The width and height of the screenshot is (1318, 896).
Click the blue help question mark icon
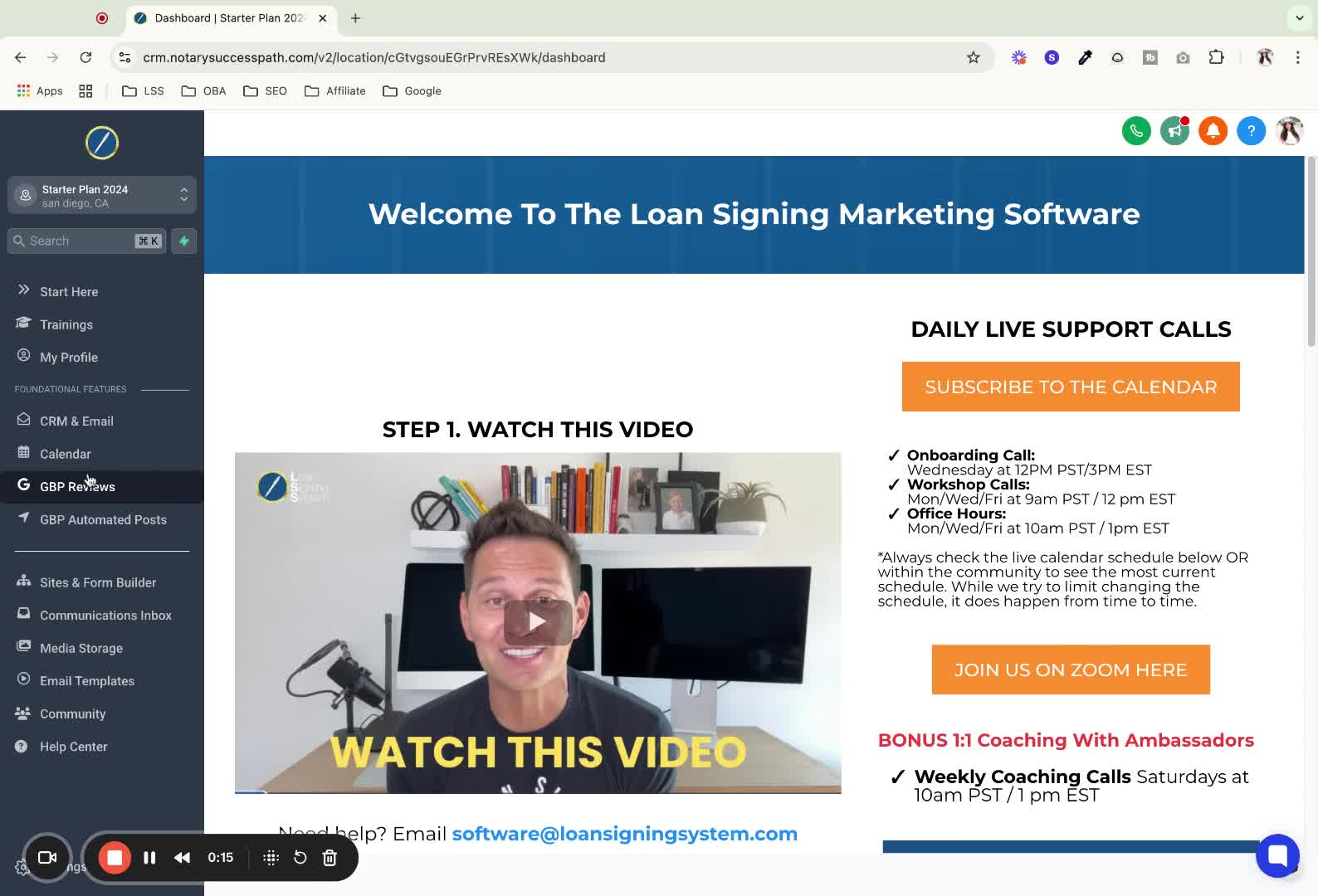[x=1251, y=131]
